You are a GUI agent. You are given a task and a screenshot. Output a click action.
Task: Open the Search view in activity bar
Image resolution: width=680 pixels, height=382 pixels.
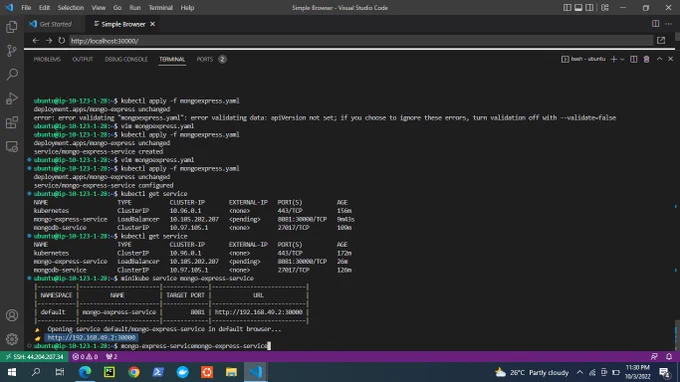12,75
